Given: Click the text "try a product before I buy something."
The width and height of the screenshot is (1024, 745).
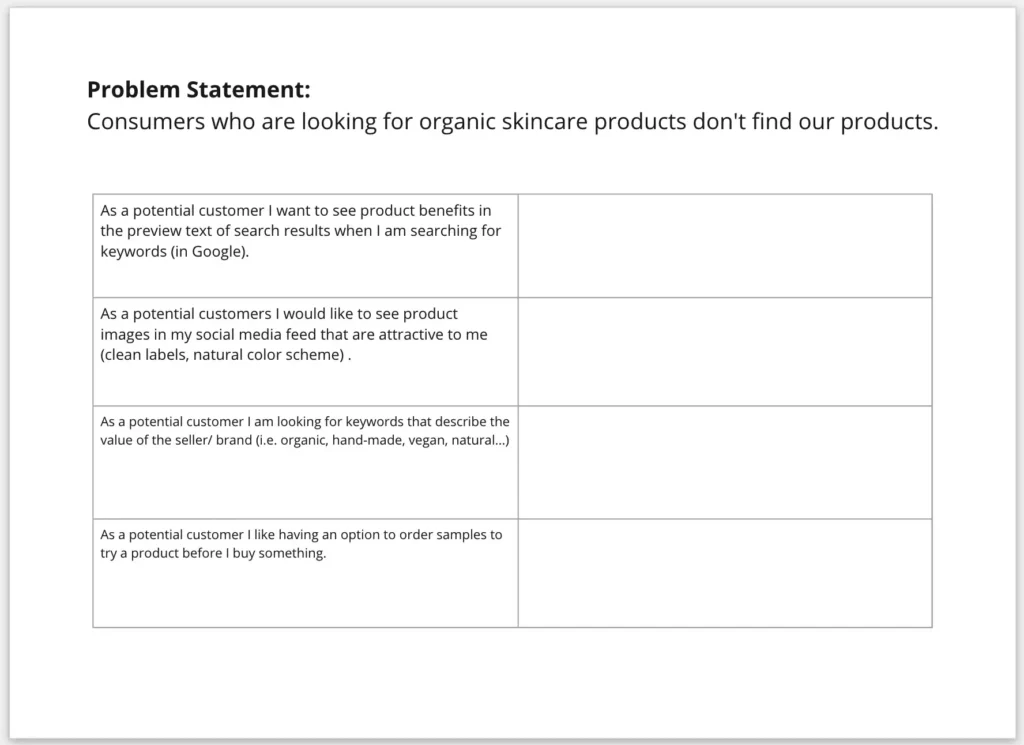Looking at the screenshot, I should [213, 553].
